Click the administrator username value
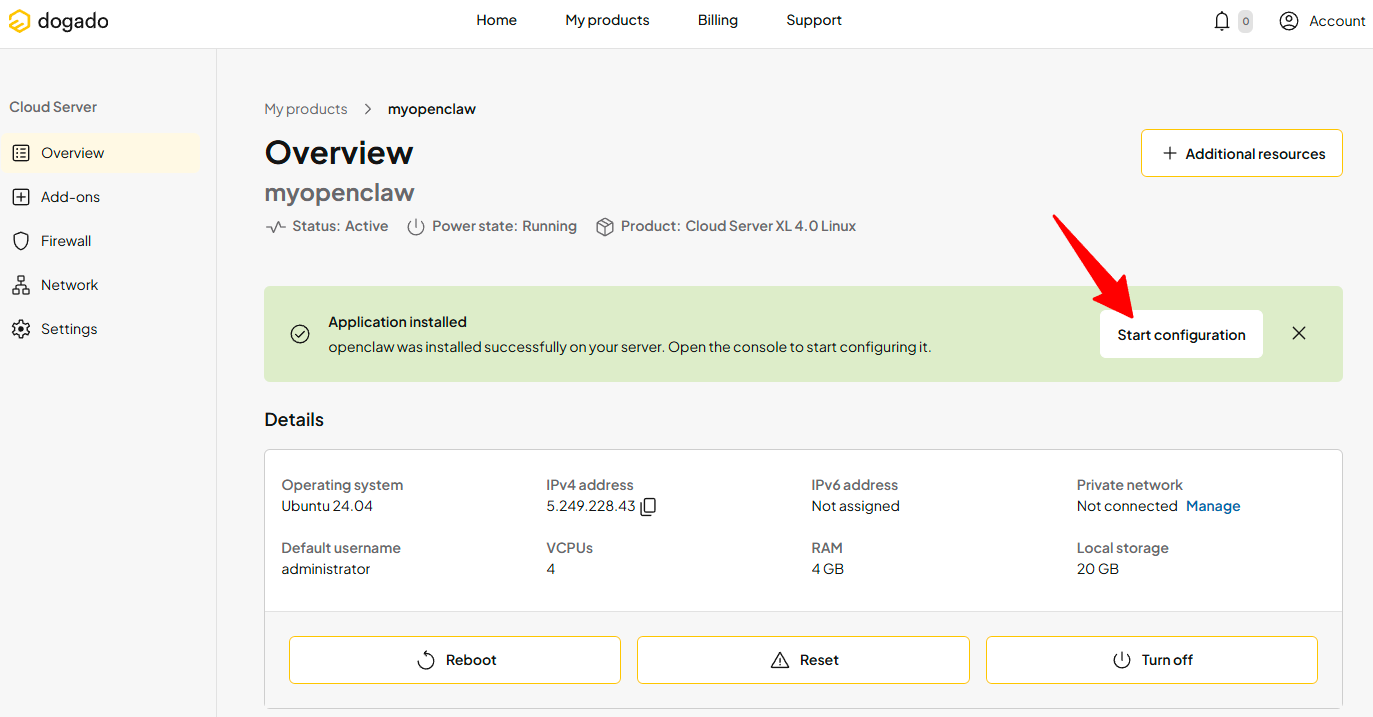The image size is (1373, 717). click(326, 569)
